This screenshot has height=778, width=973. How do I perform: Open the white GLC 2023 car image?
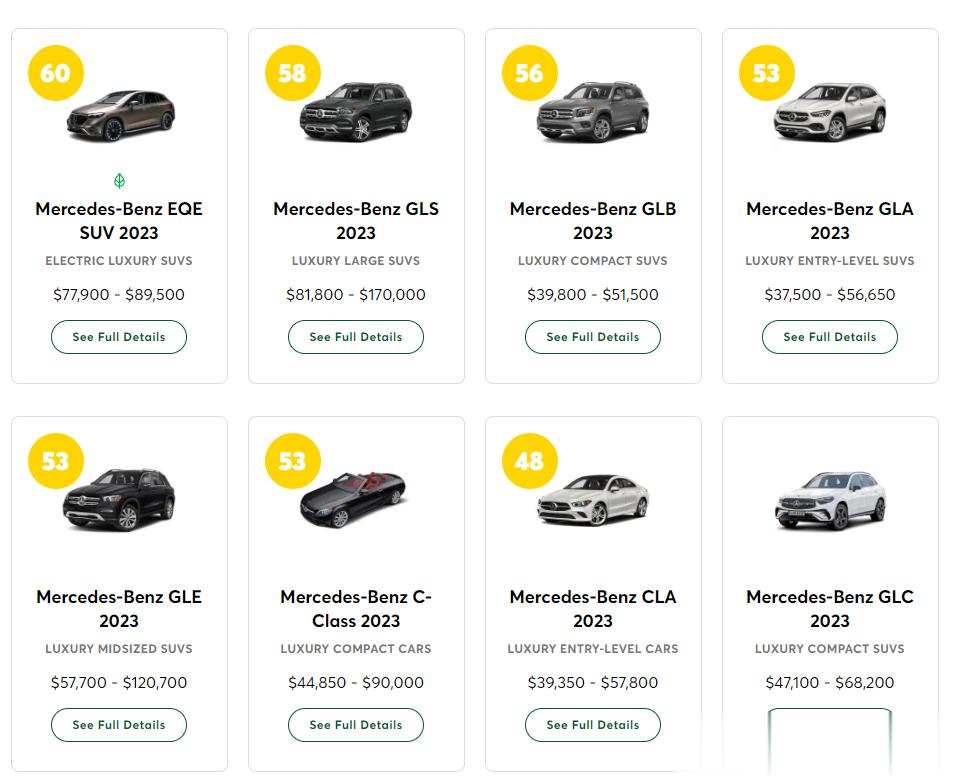pyautogui.click(x=830, y=501)
